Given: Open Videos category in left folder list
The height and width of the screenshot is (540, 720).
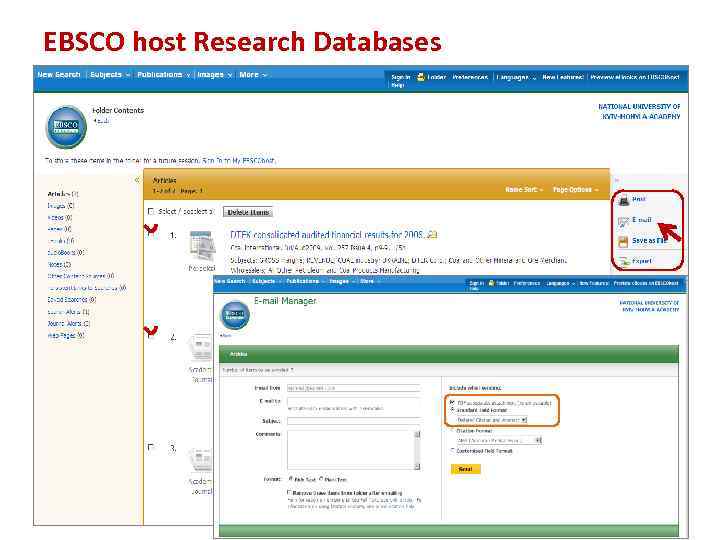Looking at the screenshot, I should point(60,217).
